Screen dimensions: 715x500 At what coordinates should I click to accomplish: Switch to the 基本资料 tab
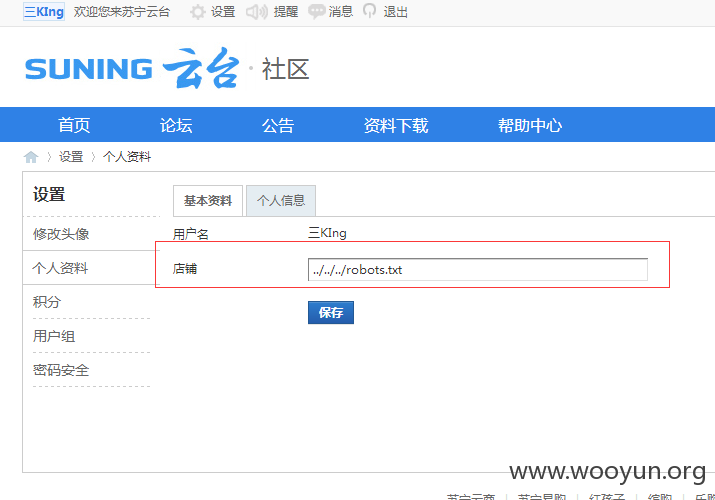click(208, 201)
